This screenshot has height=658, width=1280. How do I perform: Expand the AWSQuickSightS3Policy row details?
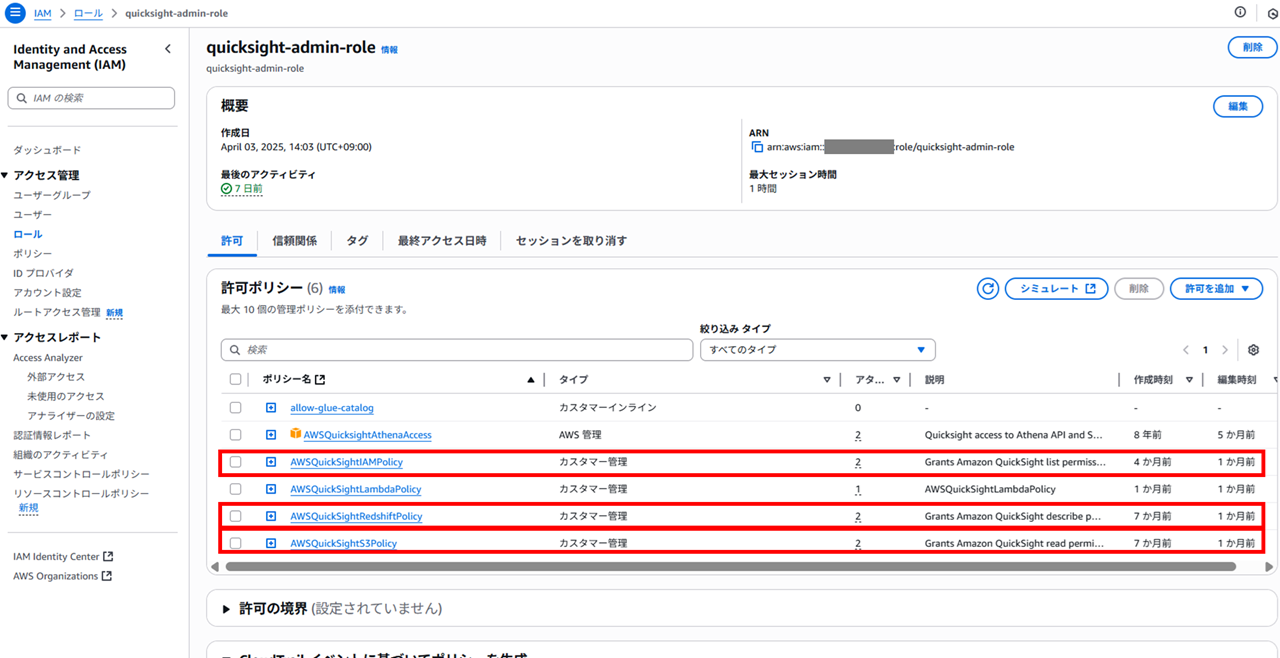(271, 543)
